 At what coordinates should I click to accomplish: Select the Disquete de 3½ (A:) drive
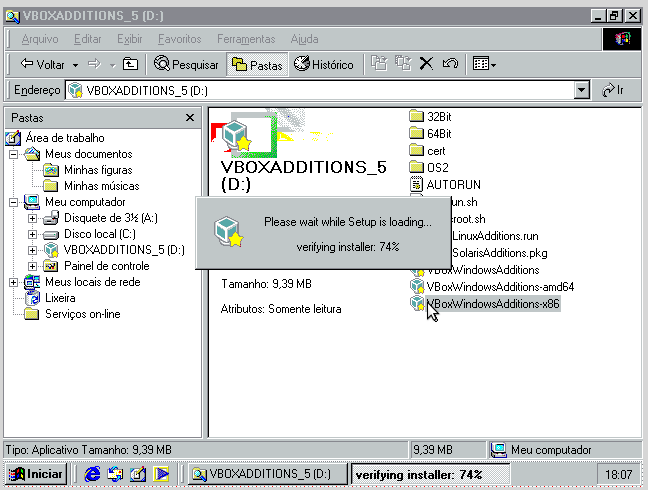point(110,218)
